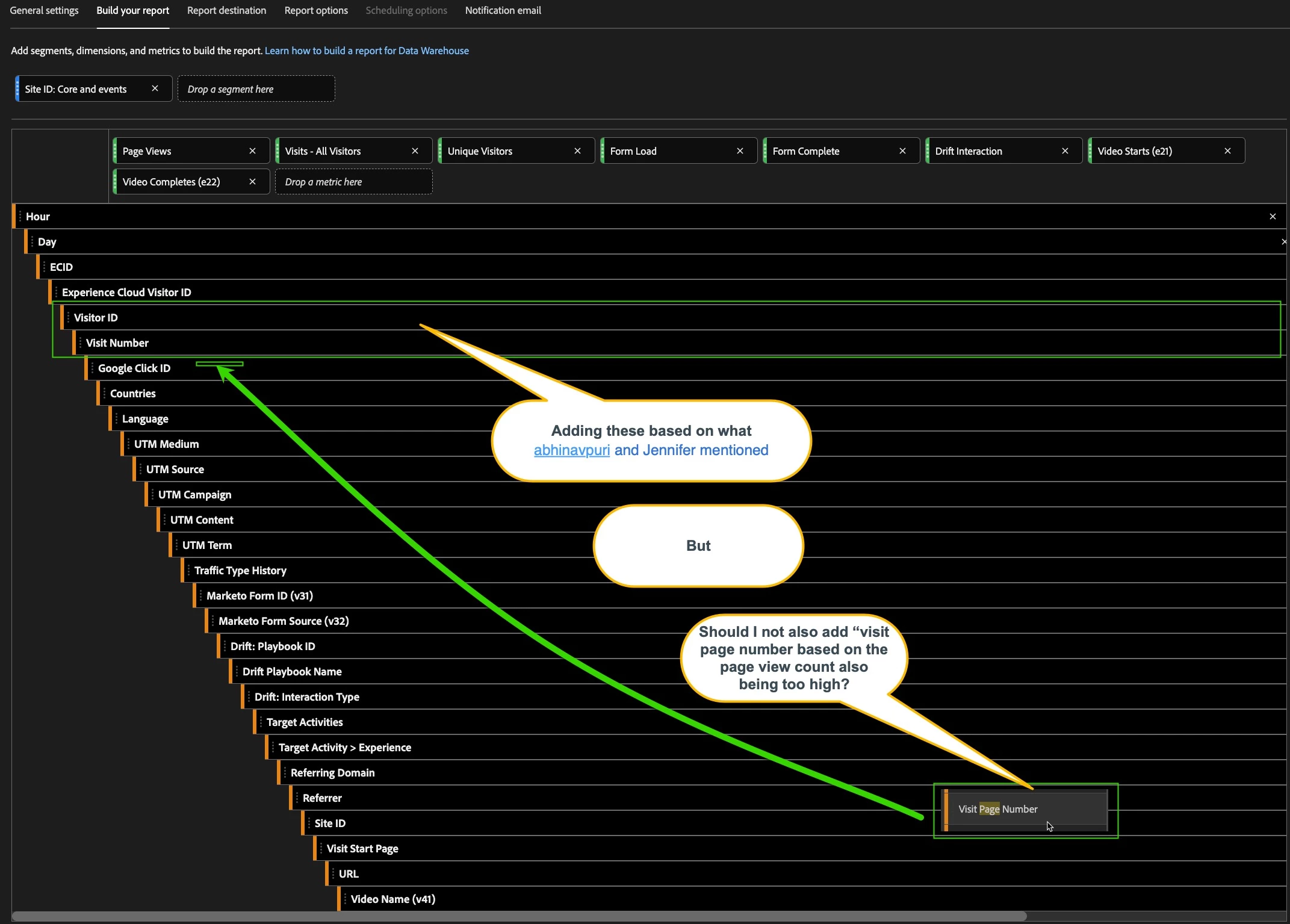Remove the Visits - All Visitors metric

415,151
